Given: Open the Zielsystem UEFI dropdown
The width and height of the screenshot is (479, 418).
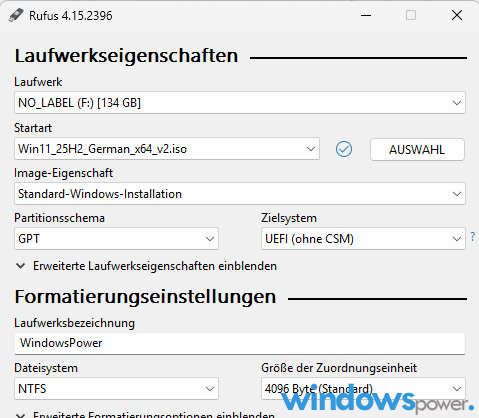Looking at the screenshot, I should (363, 239).
